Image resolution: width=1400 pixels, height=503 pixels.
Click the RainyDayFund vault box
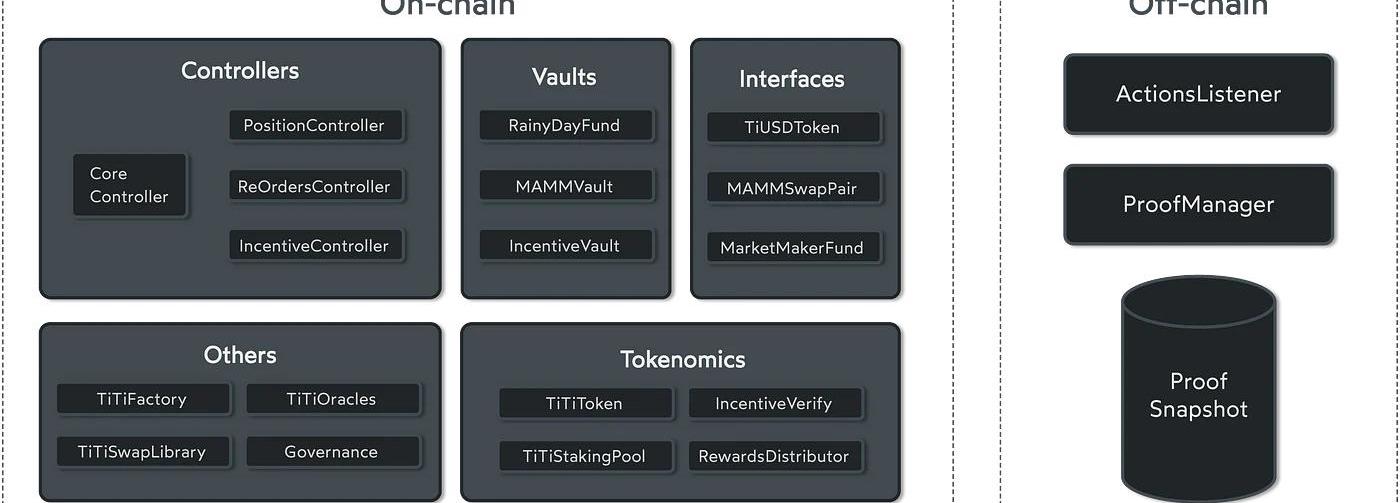(x=565, y=126)
